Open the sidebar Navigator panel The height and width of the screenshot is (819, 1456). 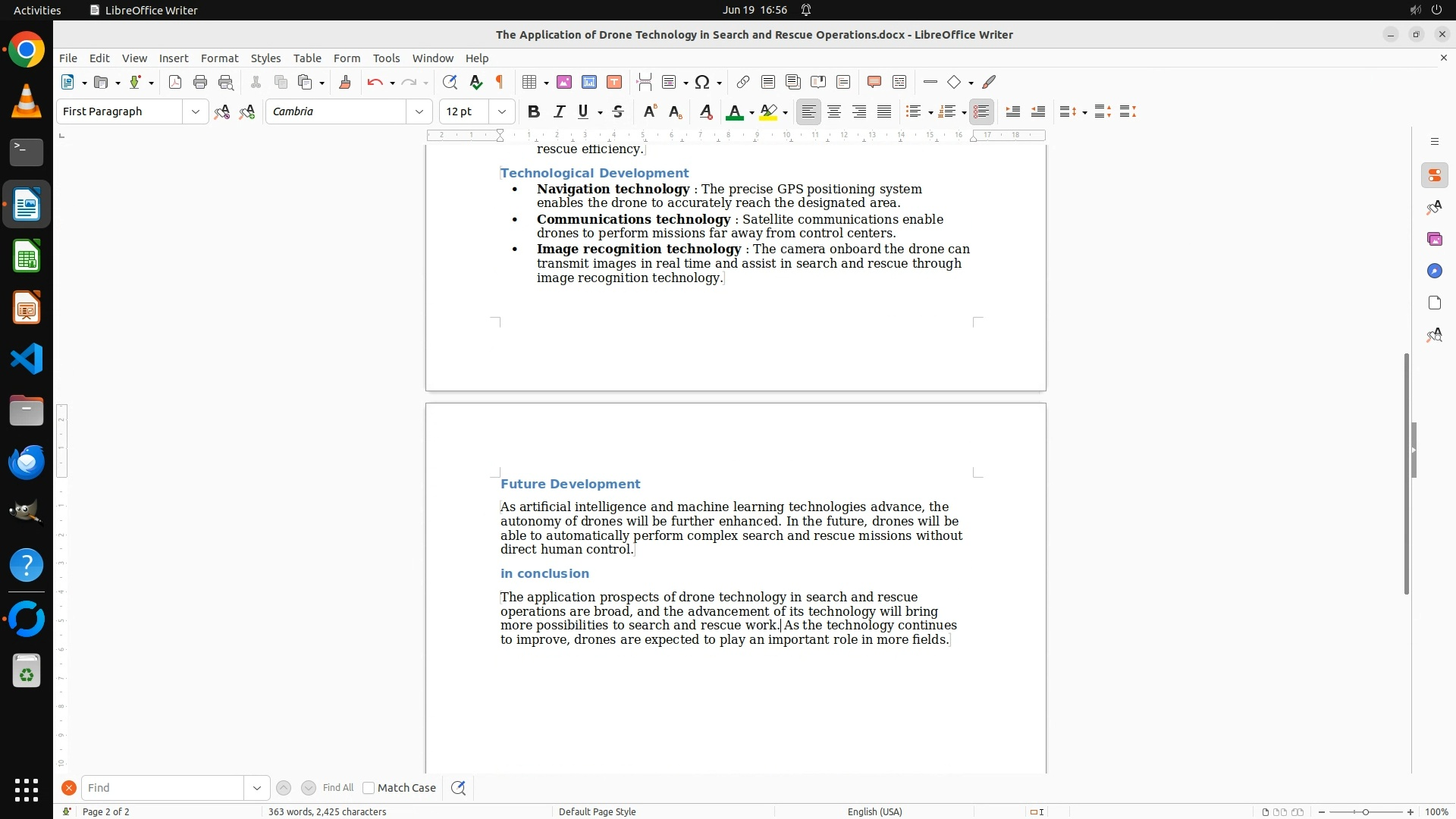[1434, 271]
